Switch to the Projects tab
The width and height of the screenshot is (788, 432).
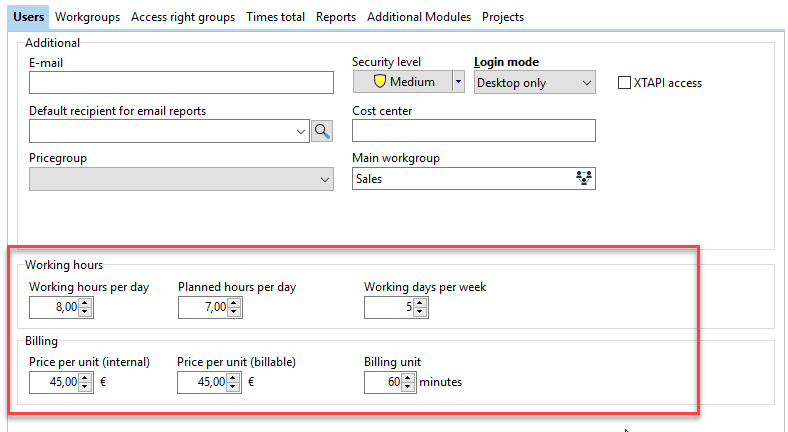coord(503,17)
